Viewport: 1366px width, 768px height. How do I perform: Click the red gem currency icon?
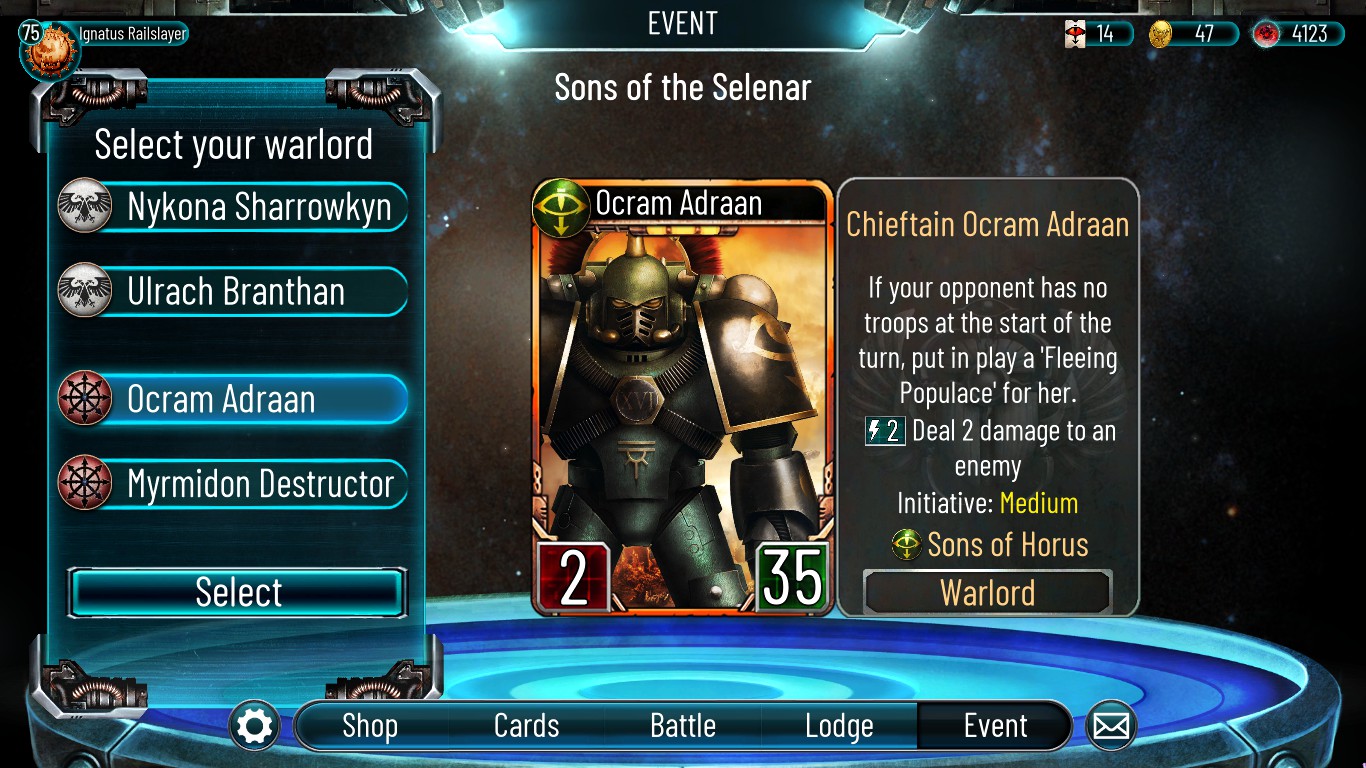coord(1266,34)
